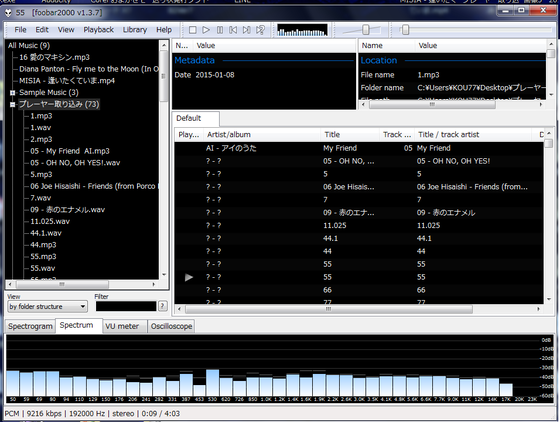Viewport: 560px width, 422px height.
Task: Select 7.wav in the library tree
Action: [40, 198]
